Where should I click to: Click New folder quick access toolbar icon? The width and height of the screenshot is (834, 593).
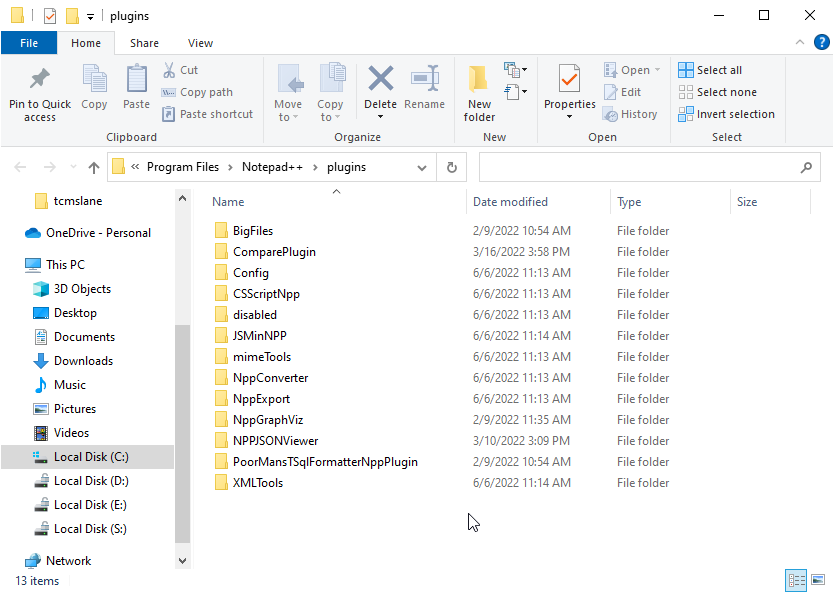pyautogui.click(x=72, y=16)
